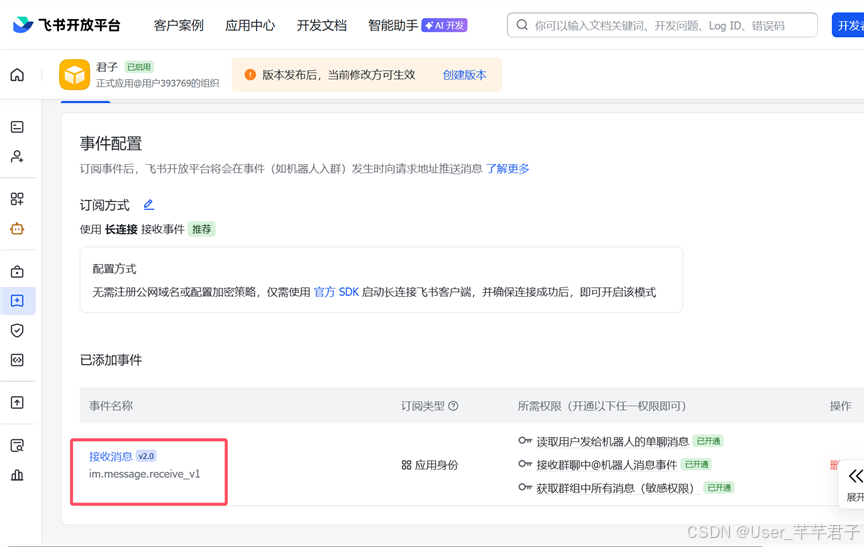
Task: Click the orange warning icon in the version notice
Action: (250, 74)
